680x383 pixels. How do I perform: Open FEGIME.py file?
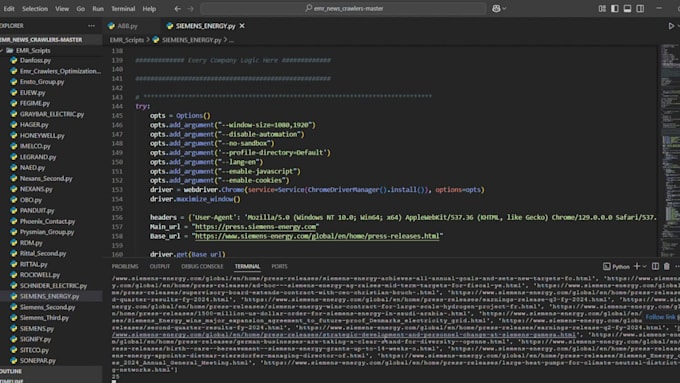[35, 103]
